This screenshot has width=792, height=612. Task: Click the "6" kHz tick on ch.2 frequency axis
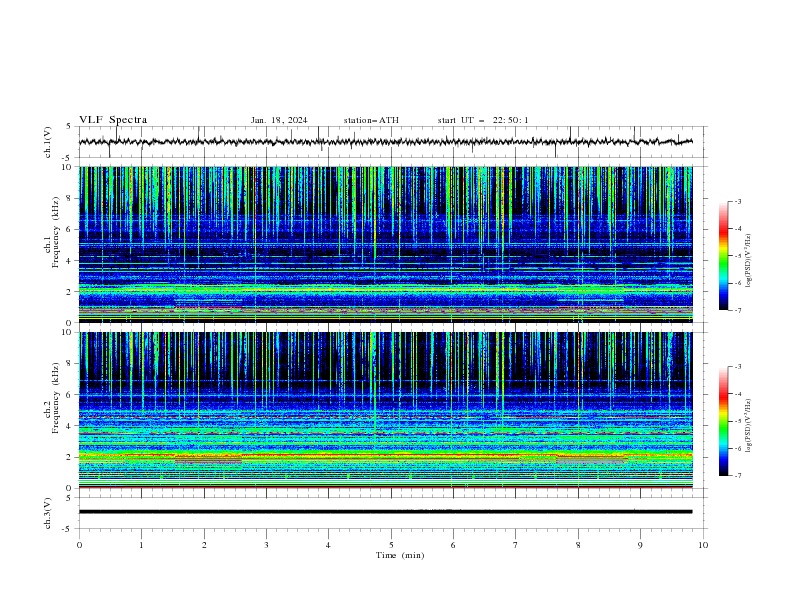pyautogui.click(x=71, y=395)
